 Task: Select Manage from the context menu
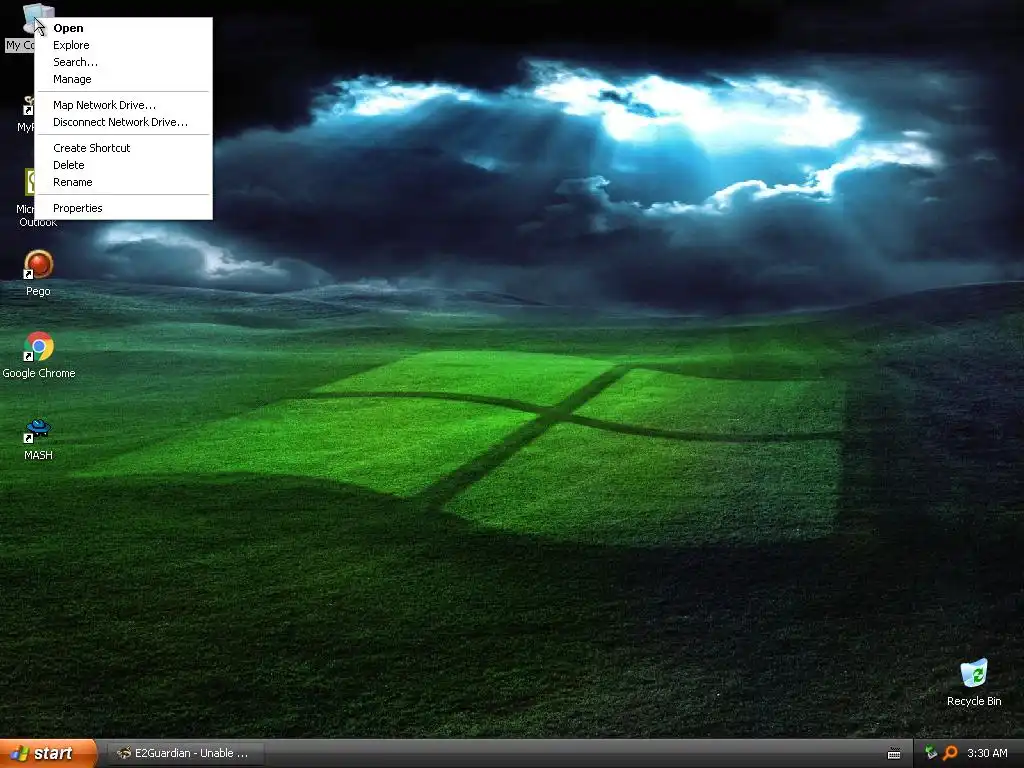coord(123,79)
